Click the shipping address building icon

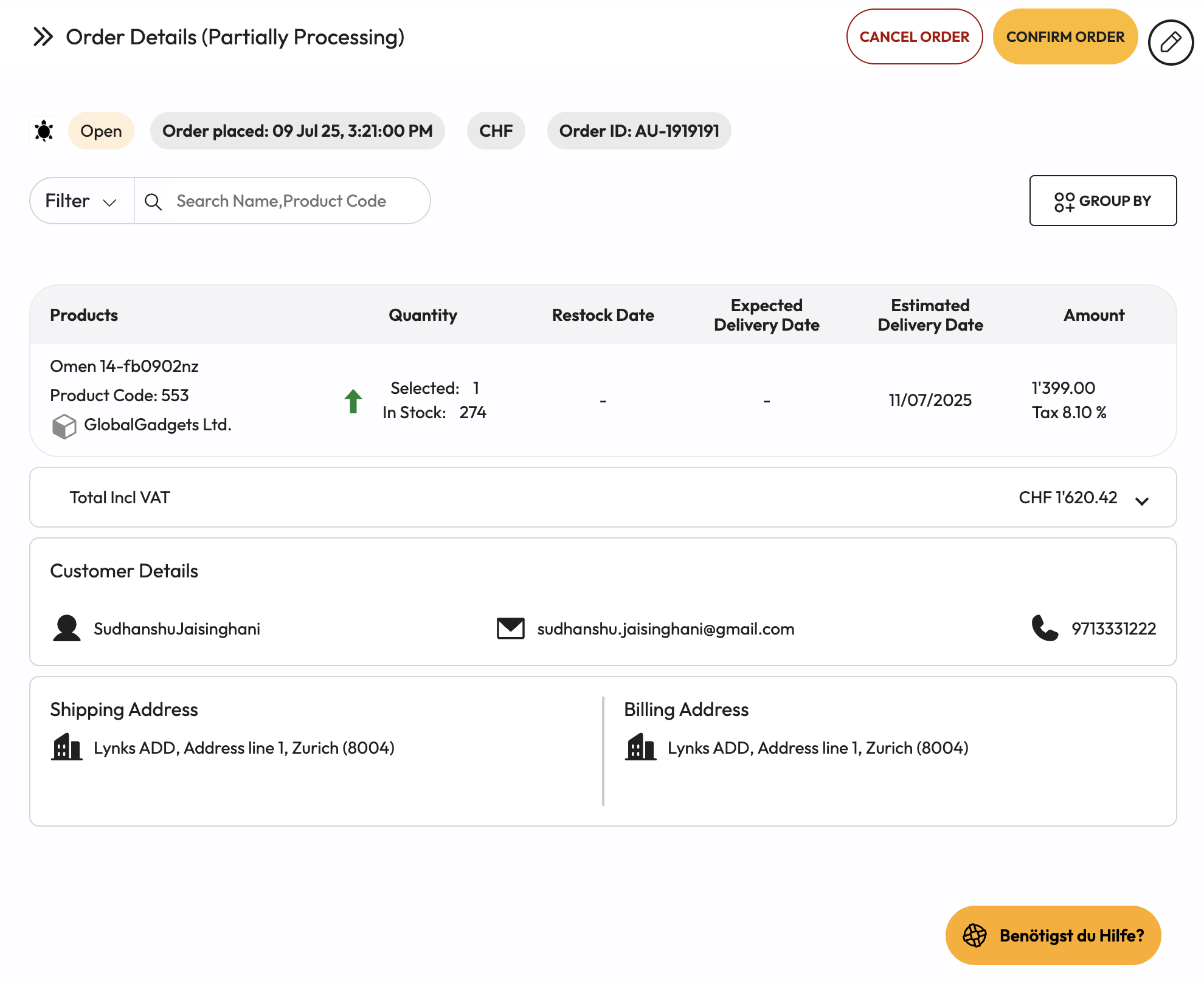pyautogui.click(x=66, y=747)
